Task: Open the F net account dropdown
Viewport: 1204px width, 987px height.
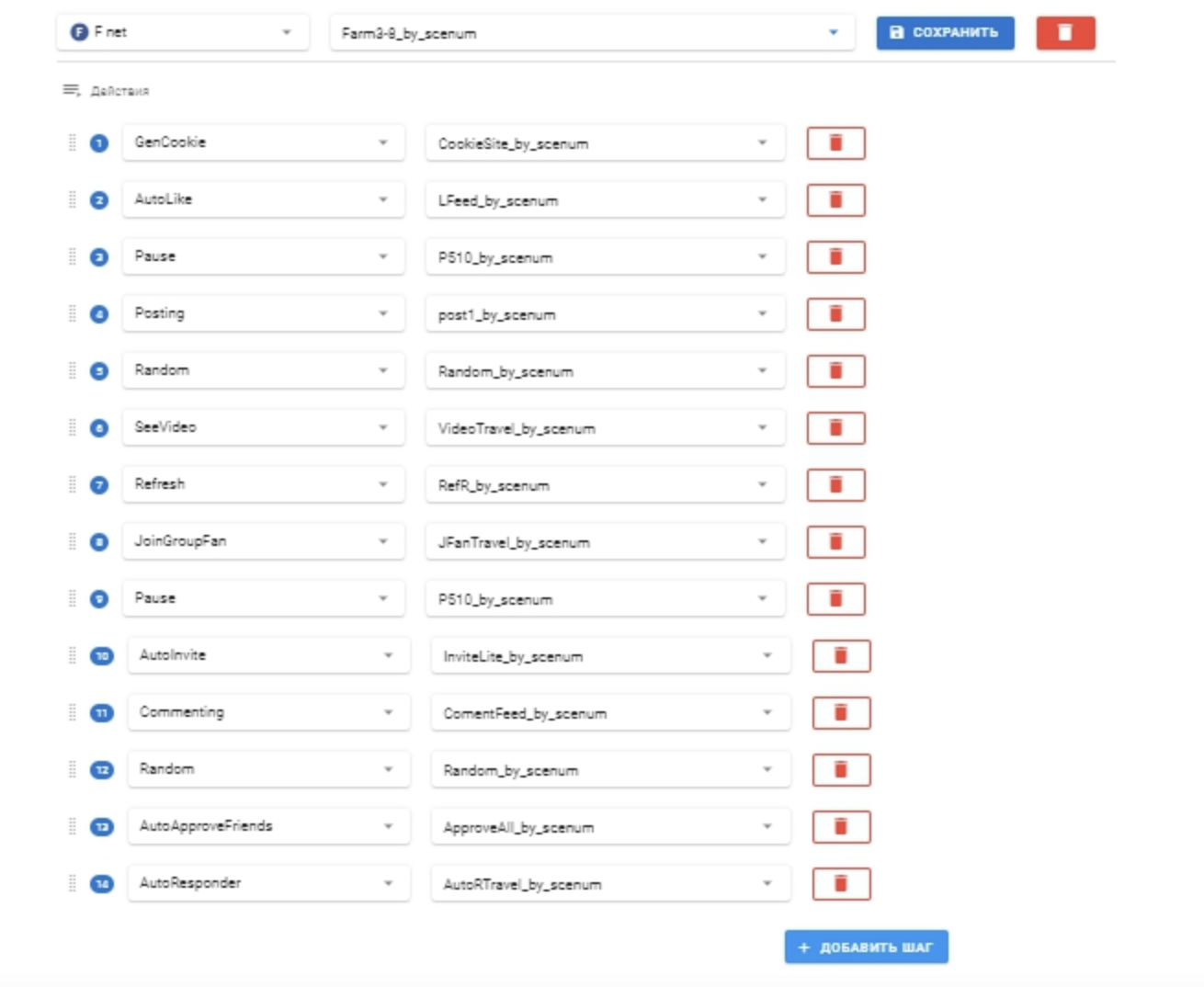Action: click(x=183, y=32)
